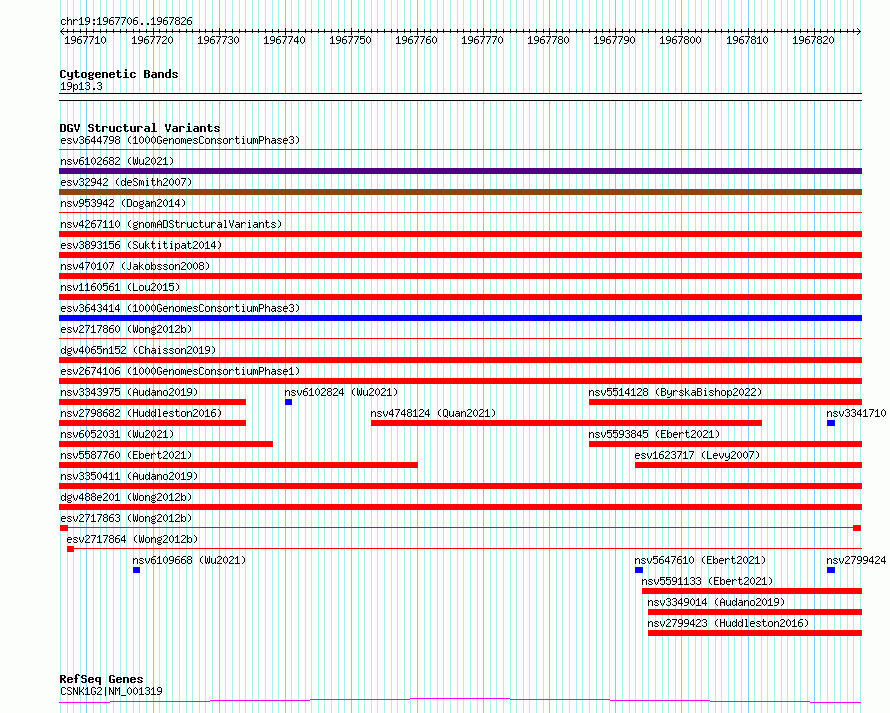Click the blue nsv6109668 (Wu2021) marker
This screenshot has width=890, height=713.
[136, 570]
